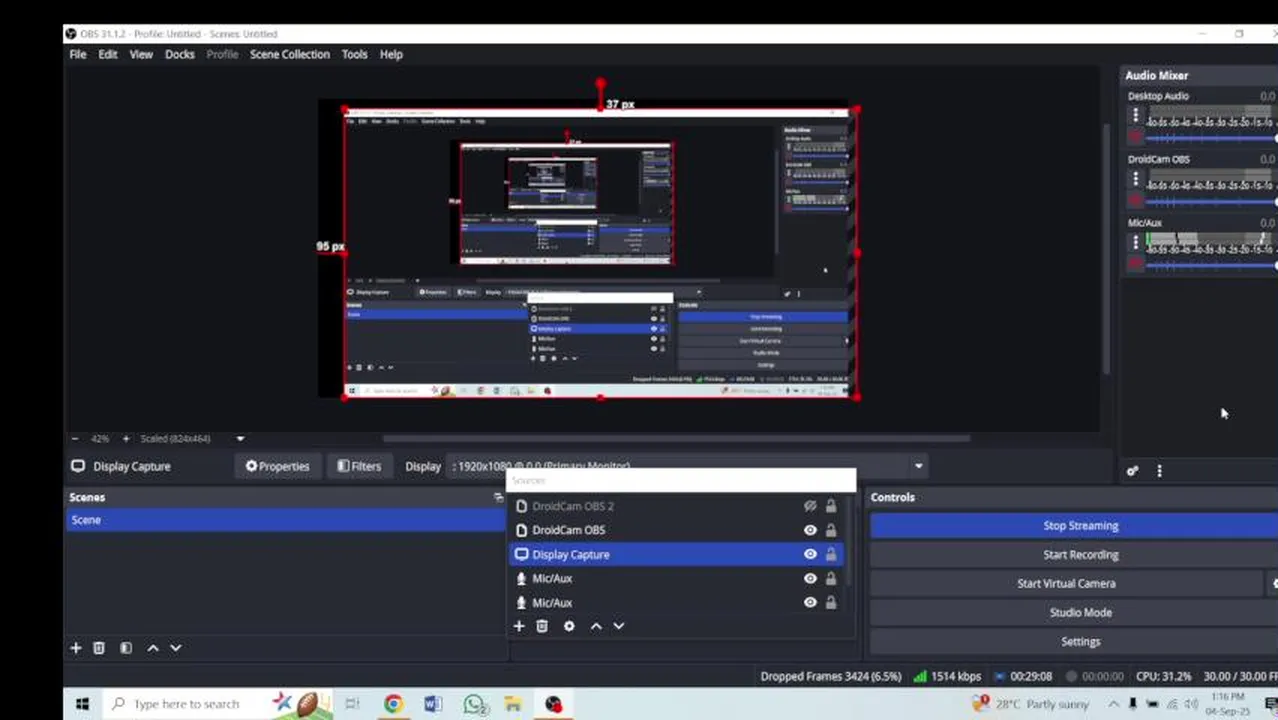This screenshot has height=720, width=1278.
Task: Open advanced audio properties gears icon
Action: tap(1132, 471)
